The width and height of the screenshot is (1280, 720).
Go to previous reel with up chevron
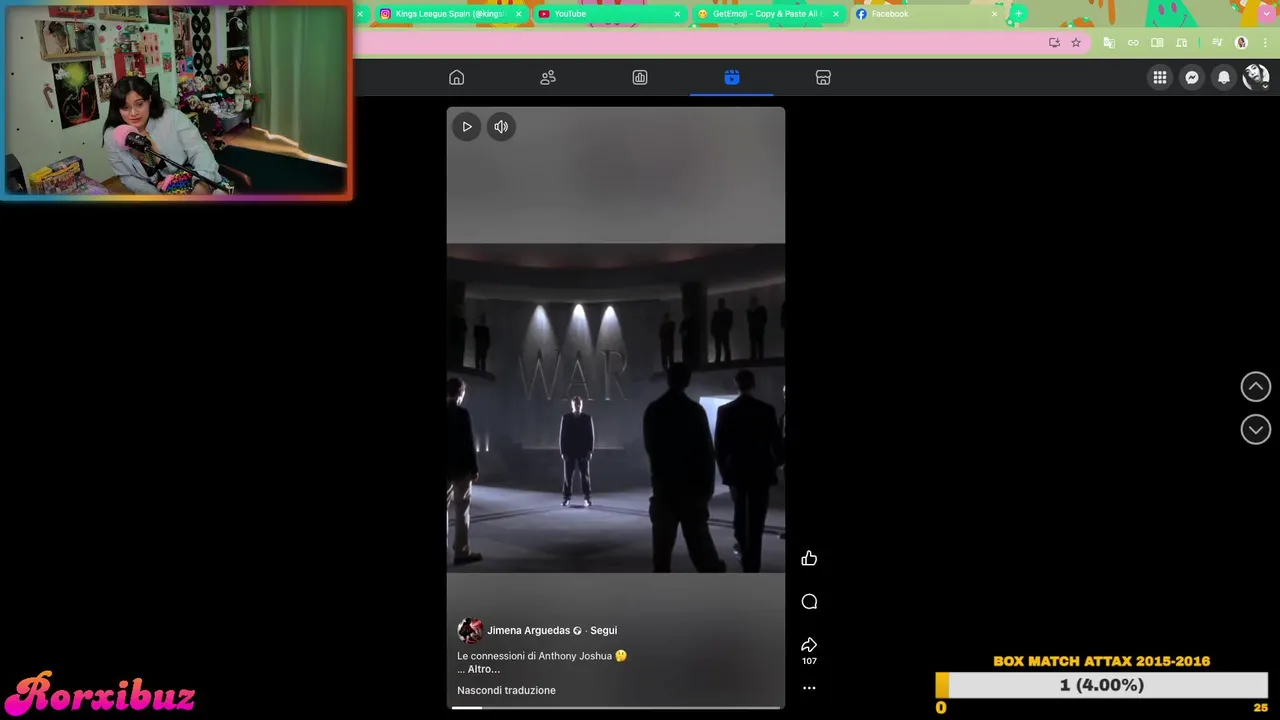pos(1256,387)
